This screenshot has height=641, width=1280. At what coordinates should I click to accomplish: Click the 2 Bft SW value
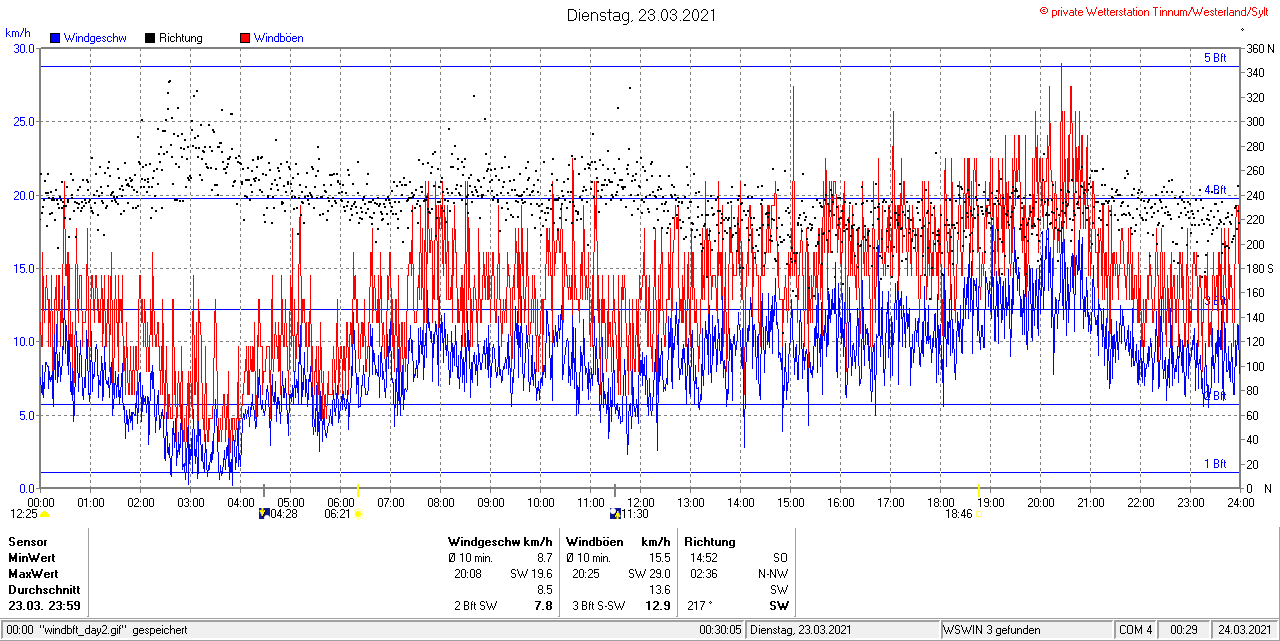(476, 606)
